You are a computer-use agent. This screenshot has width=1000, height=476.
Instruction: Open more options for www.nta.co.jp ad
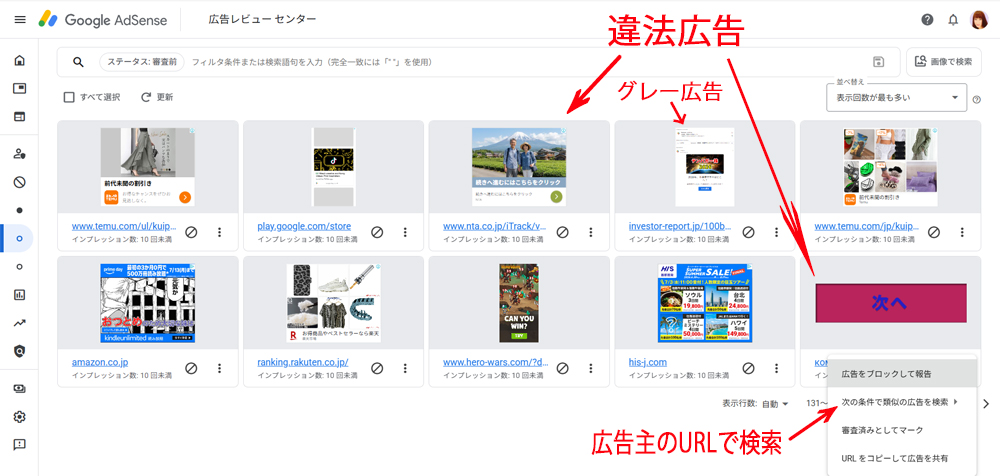pyautogui.click(x=591, y=232)
